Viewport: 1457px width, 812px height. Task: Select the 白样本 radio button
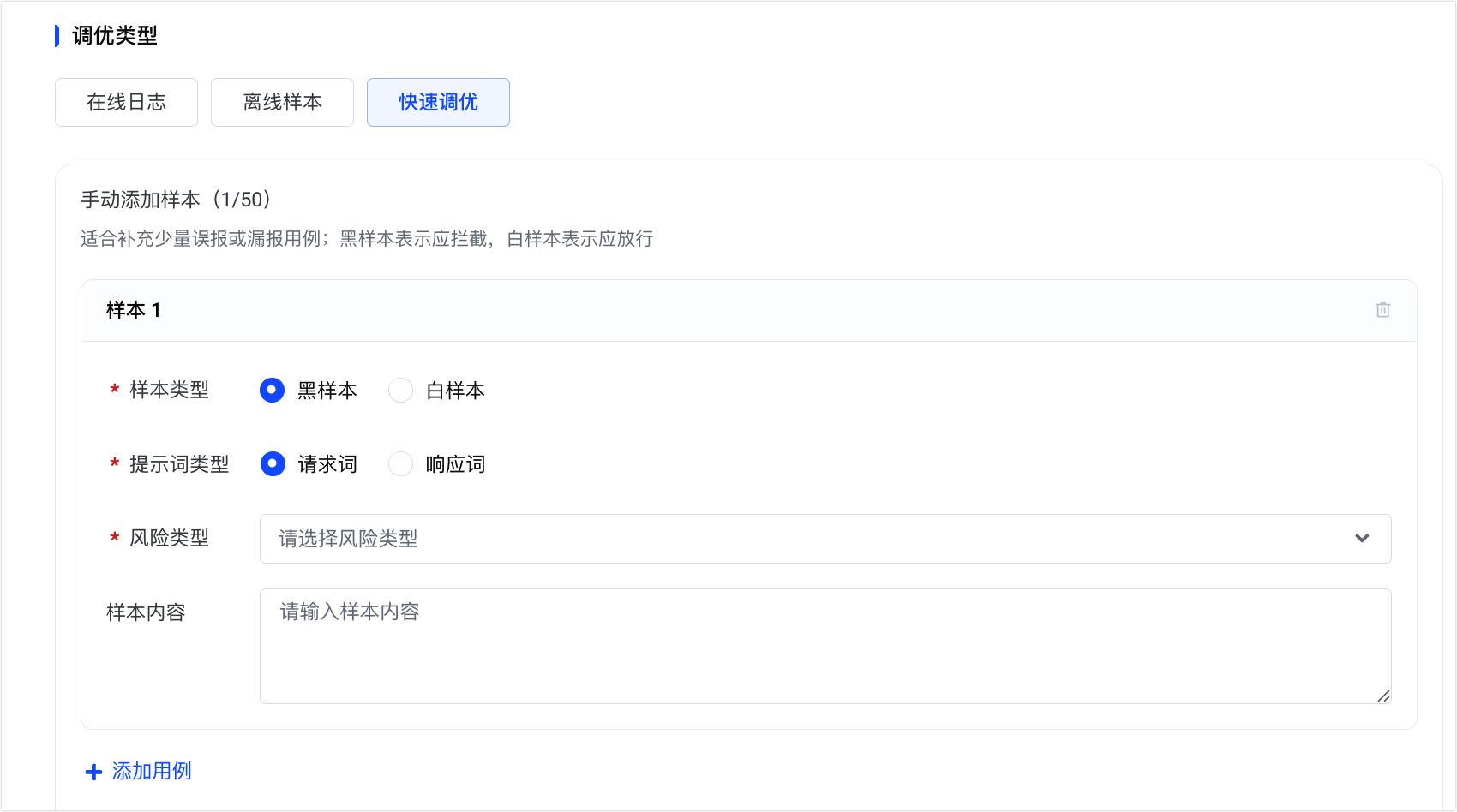tap(400, 391)
